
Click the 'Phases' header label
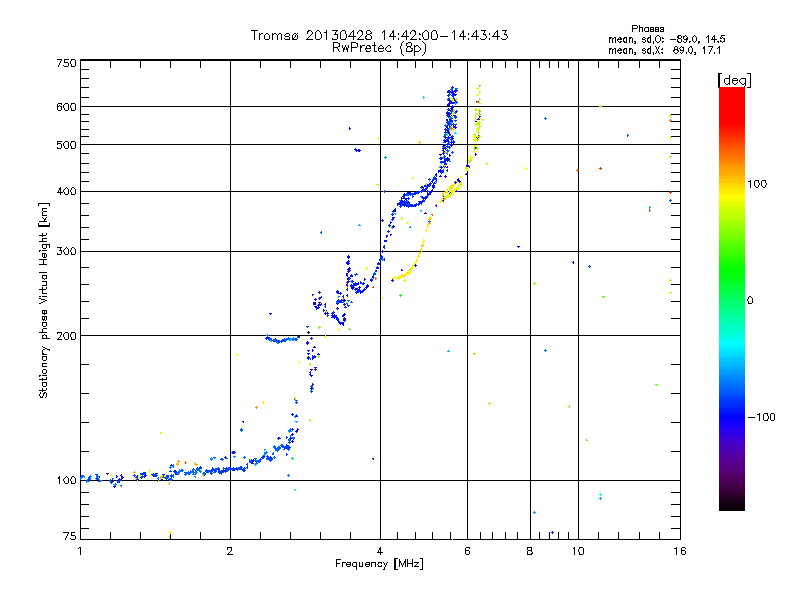(x=647, y=29)
